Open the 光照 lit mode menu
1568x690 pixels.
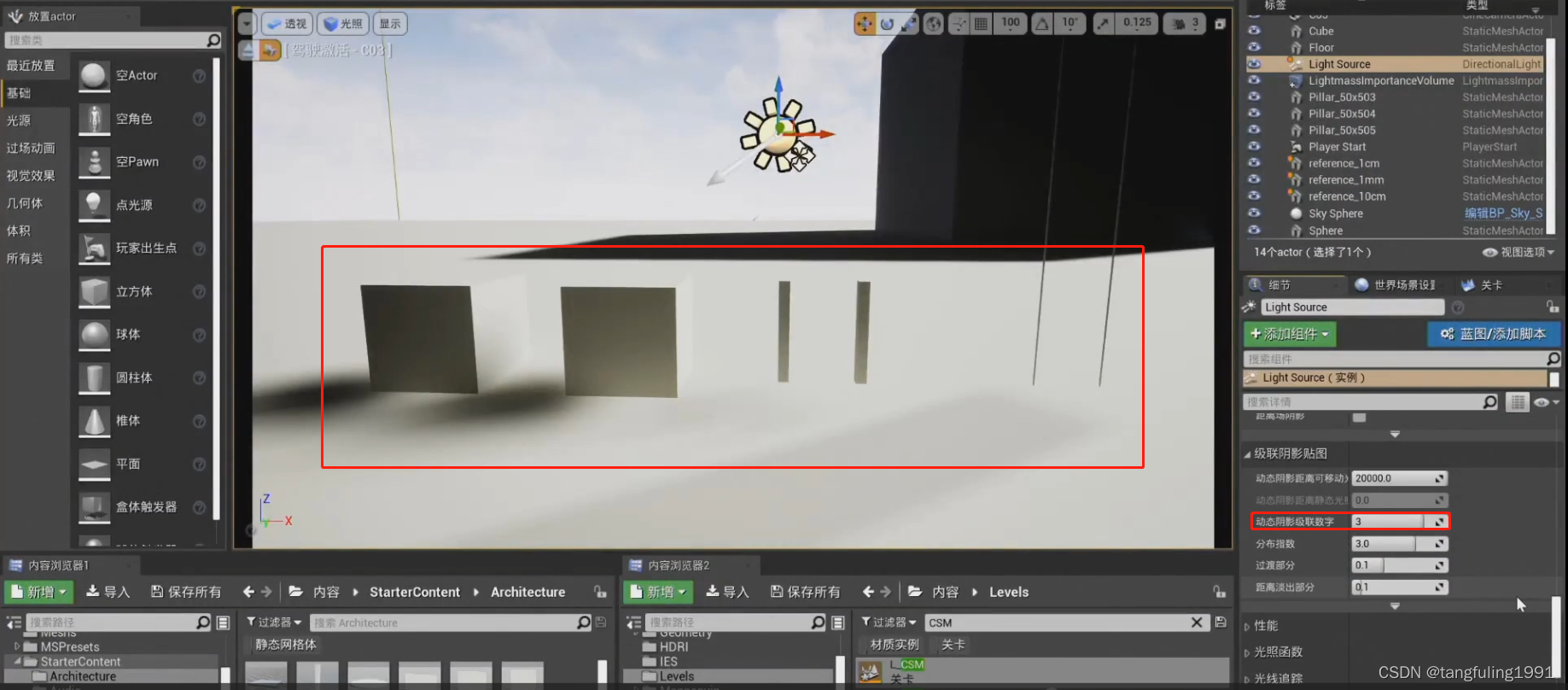click(344, 24)
